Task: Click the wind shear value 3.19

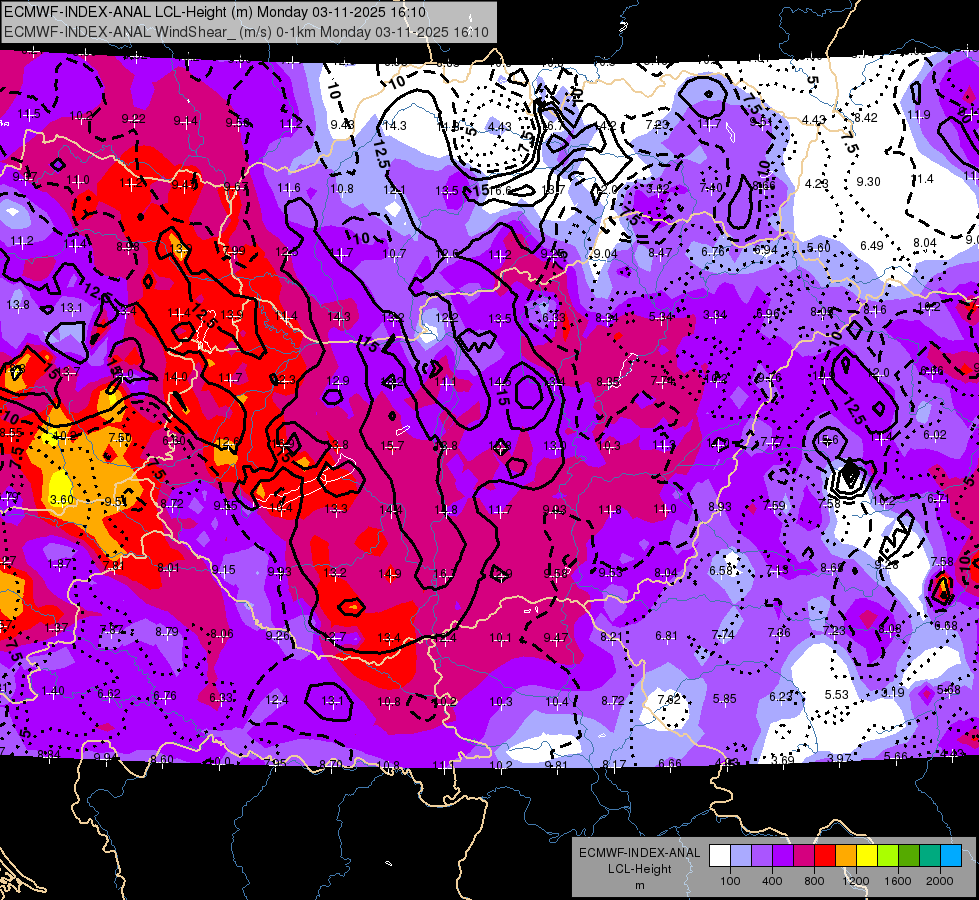Action: coord(893,692)
